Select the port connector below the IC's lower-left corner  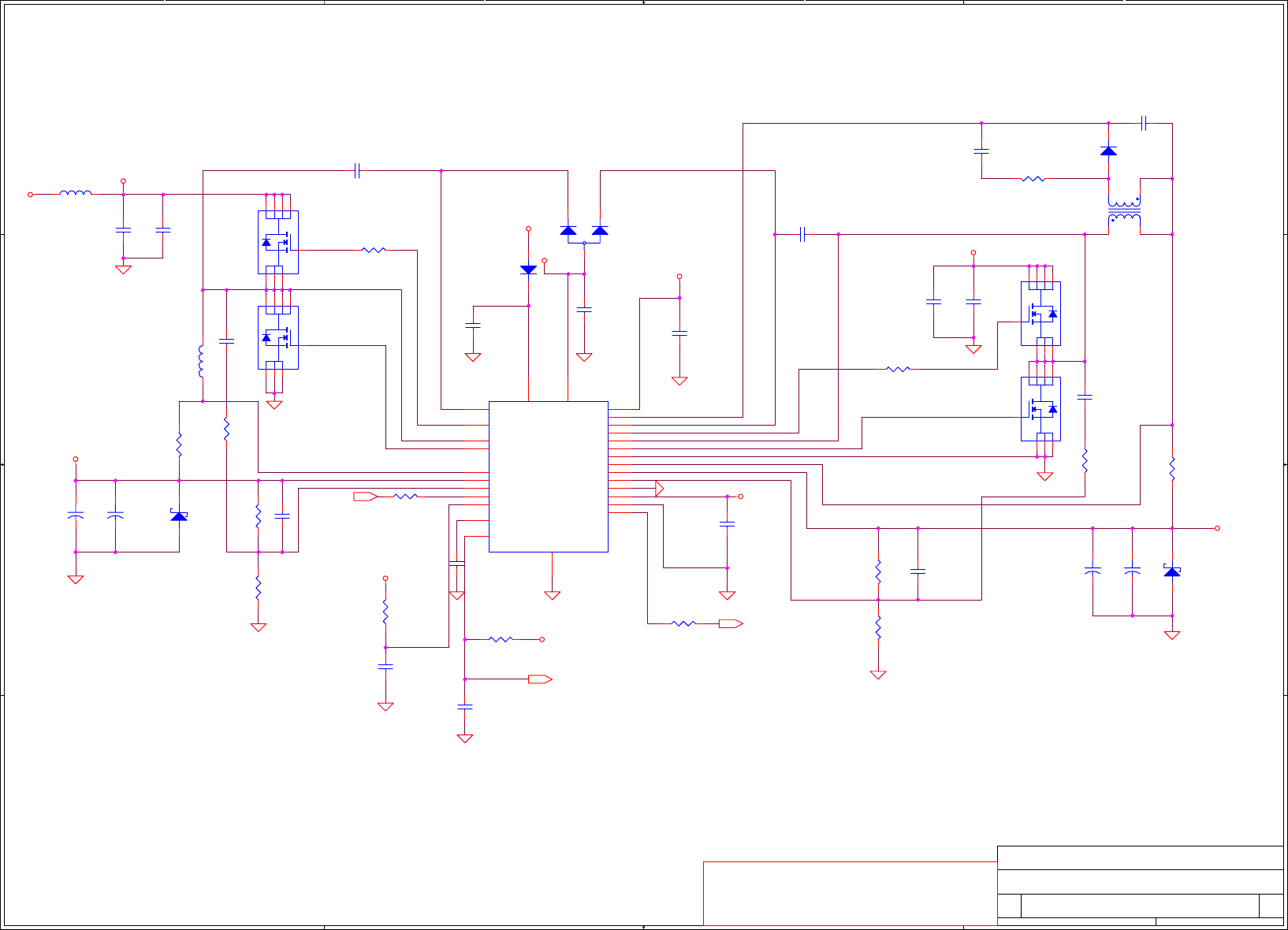pyautogui.click(x=540, y=679)
